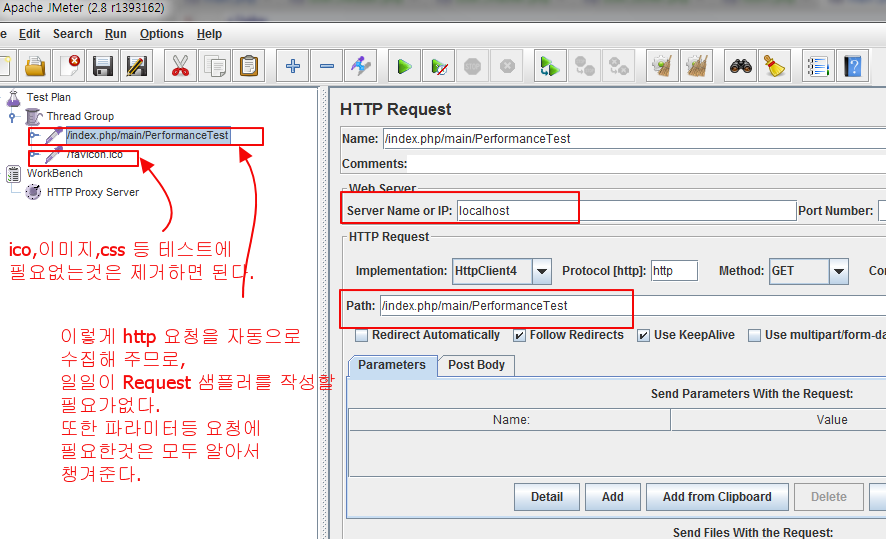The width and height of the screenshot is (886, 539).
Task: Click the Server Name or IP field
Action: (x=626, y=211)
